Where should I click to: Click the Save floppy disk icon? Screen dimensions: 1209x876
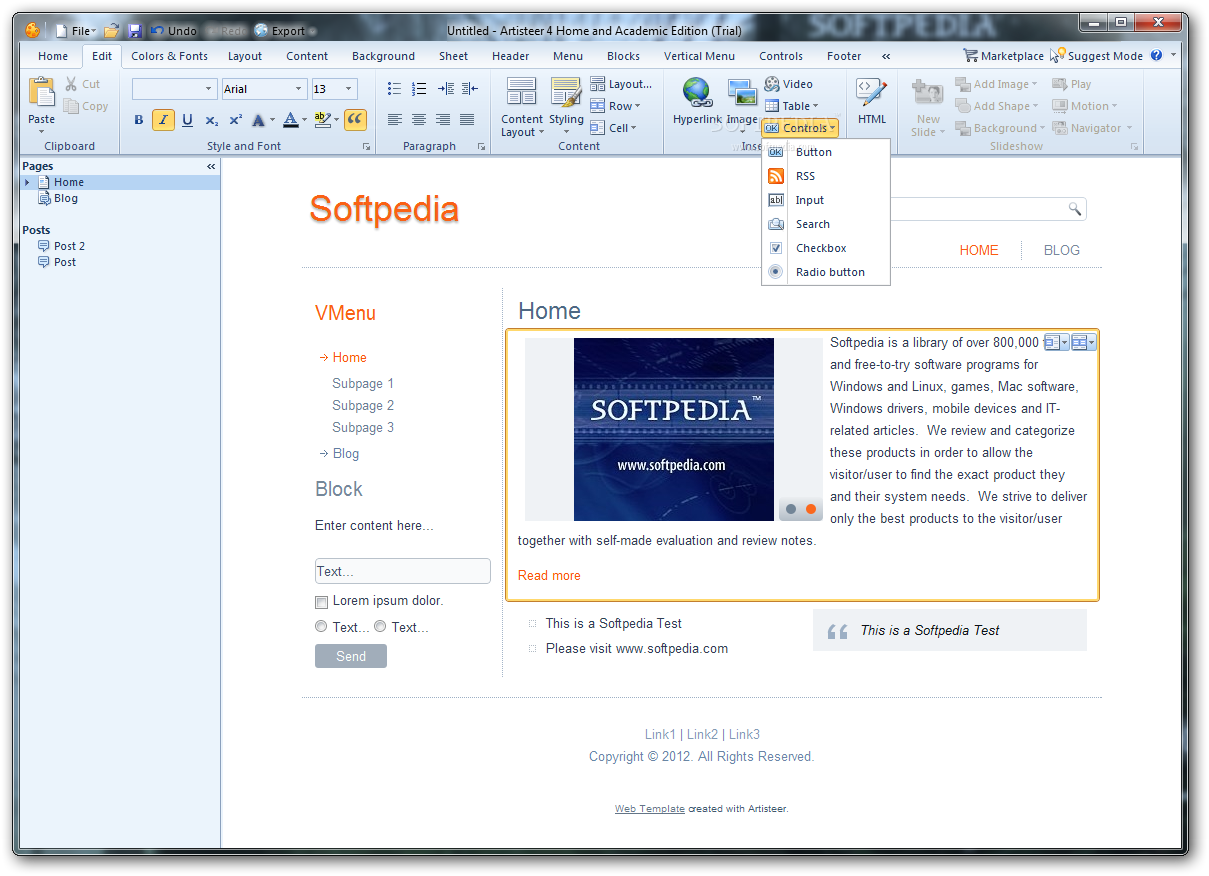135,31
